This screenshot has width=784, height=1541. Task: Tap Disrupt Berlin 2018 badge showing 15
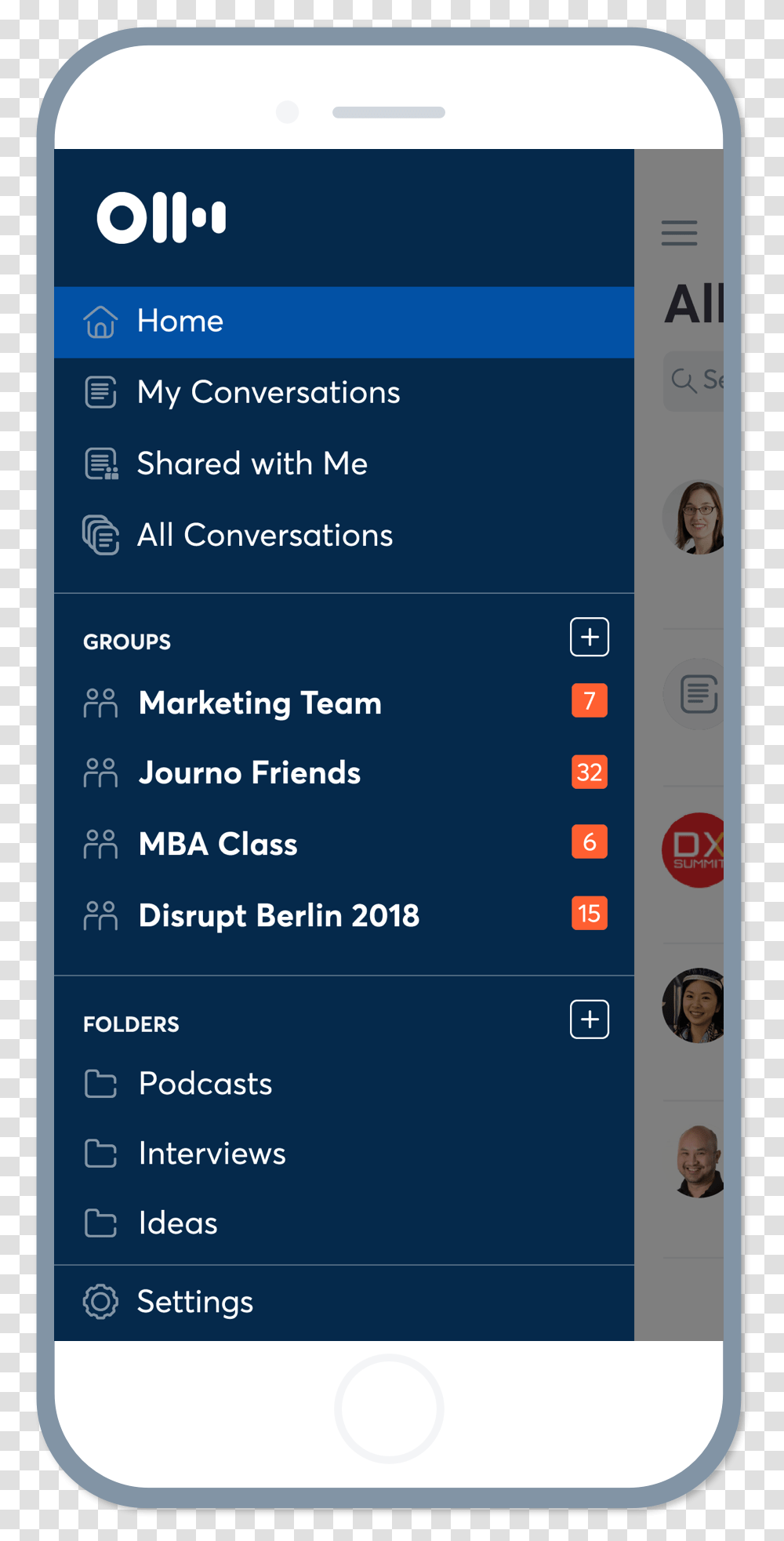[x=590, y=914]
